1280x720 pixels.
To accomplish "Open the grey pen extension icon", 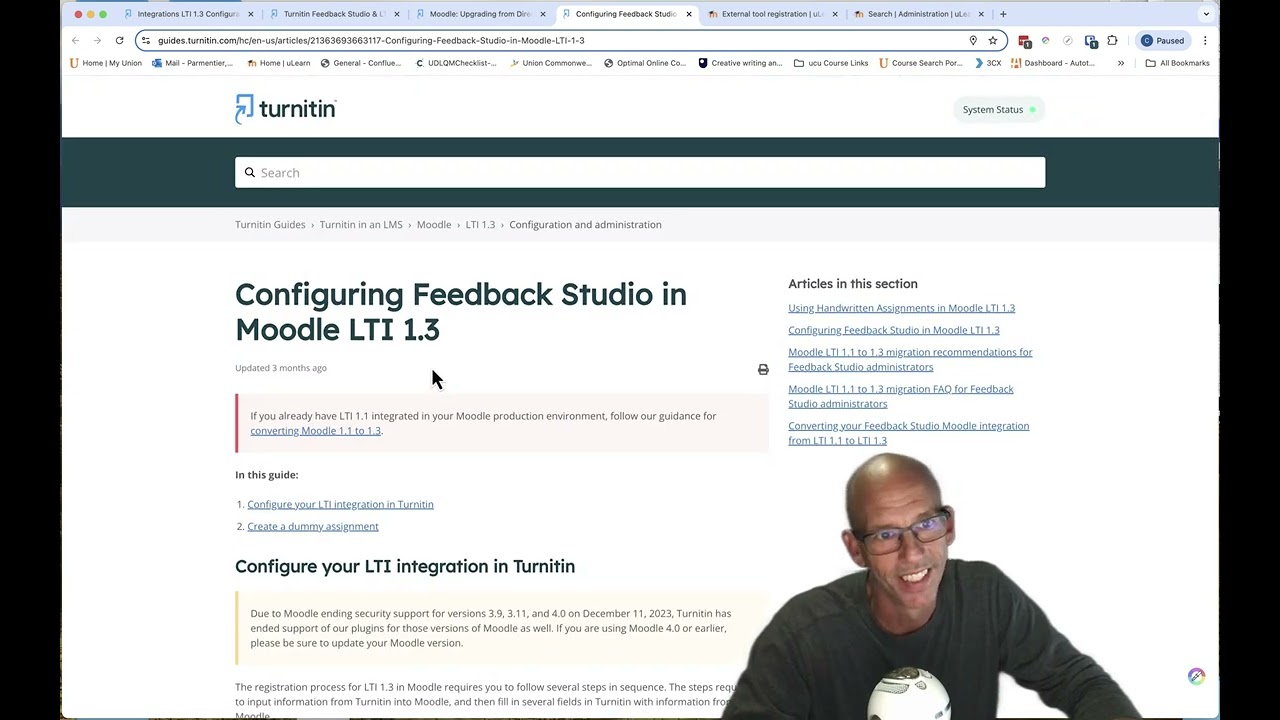I will 1068,41.
